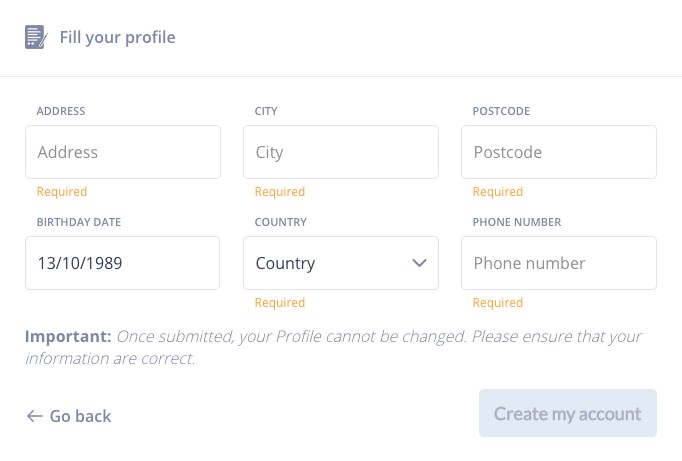Click the COUNTRY label above the dropdown
This screenshot has width=682, height=461.
[281, 222]
